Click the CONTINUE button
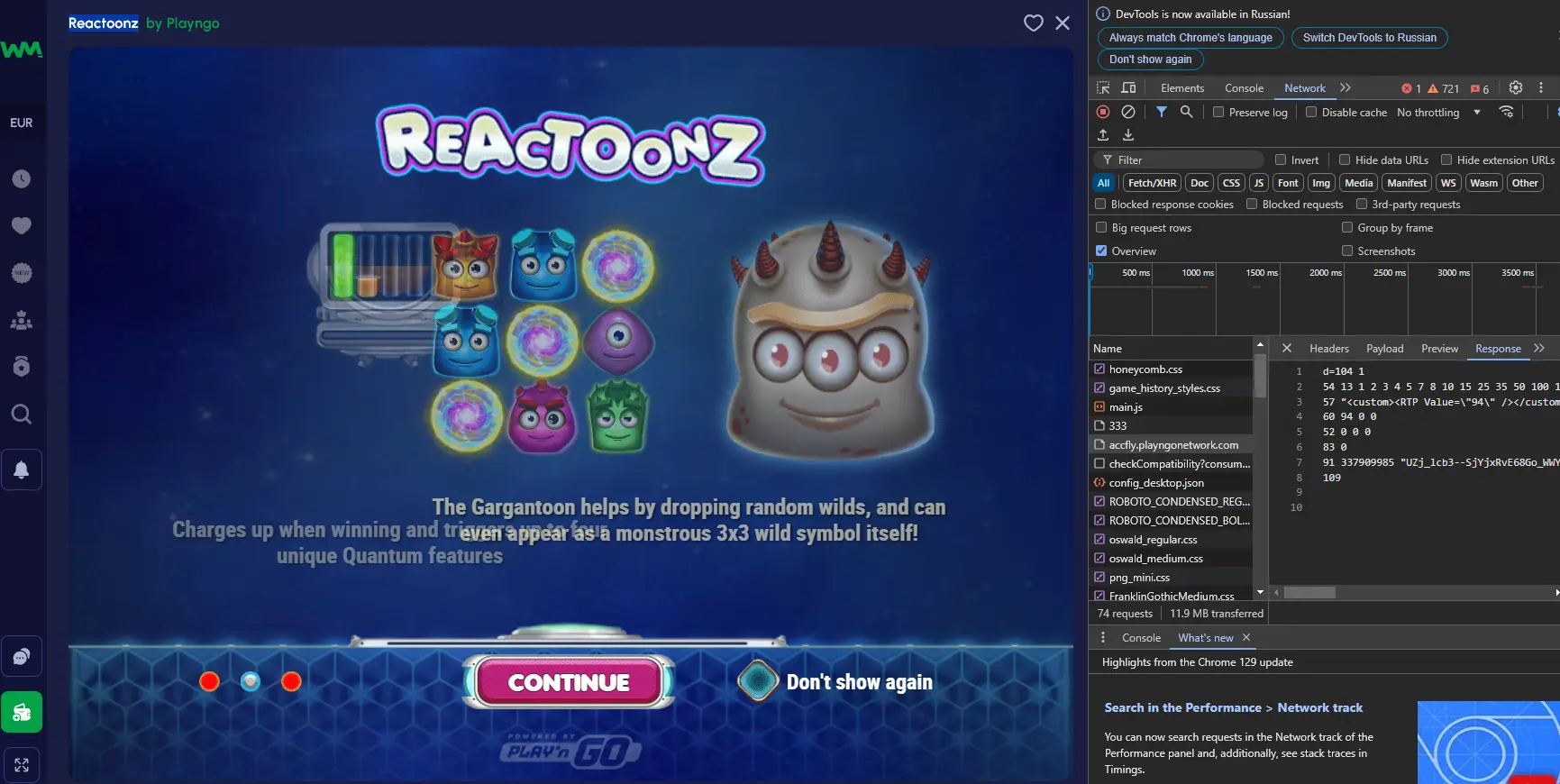1560x784 pixels. coord(569,682)
